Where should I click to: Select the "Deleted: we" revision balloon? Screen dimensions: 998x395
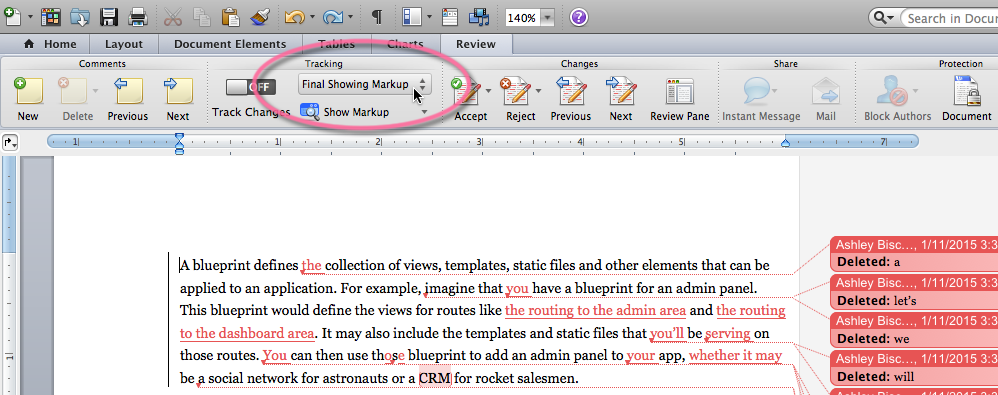point(914,329)
